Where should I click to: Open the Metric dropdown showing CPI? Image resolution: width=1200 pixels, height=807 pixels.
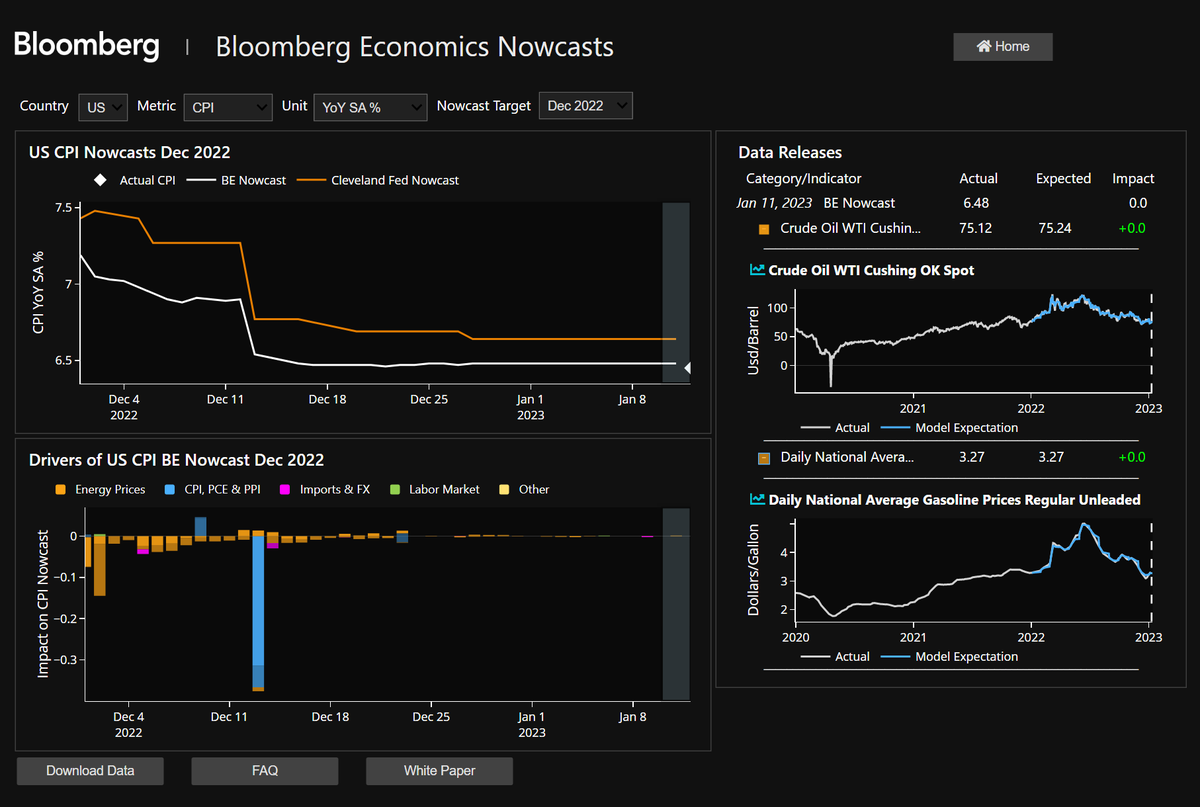228,106
